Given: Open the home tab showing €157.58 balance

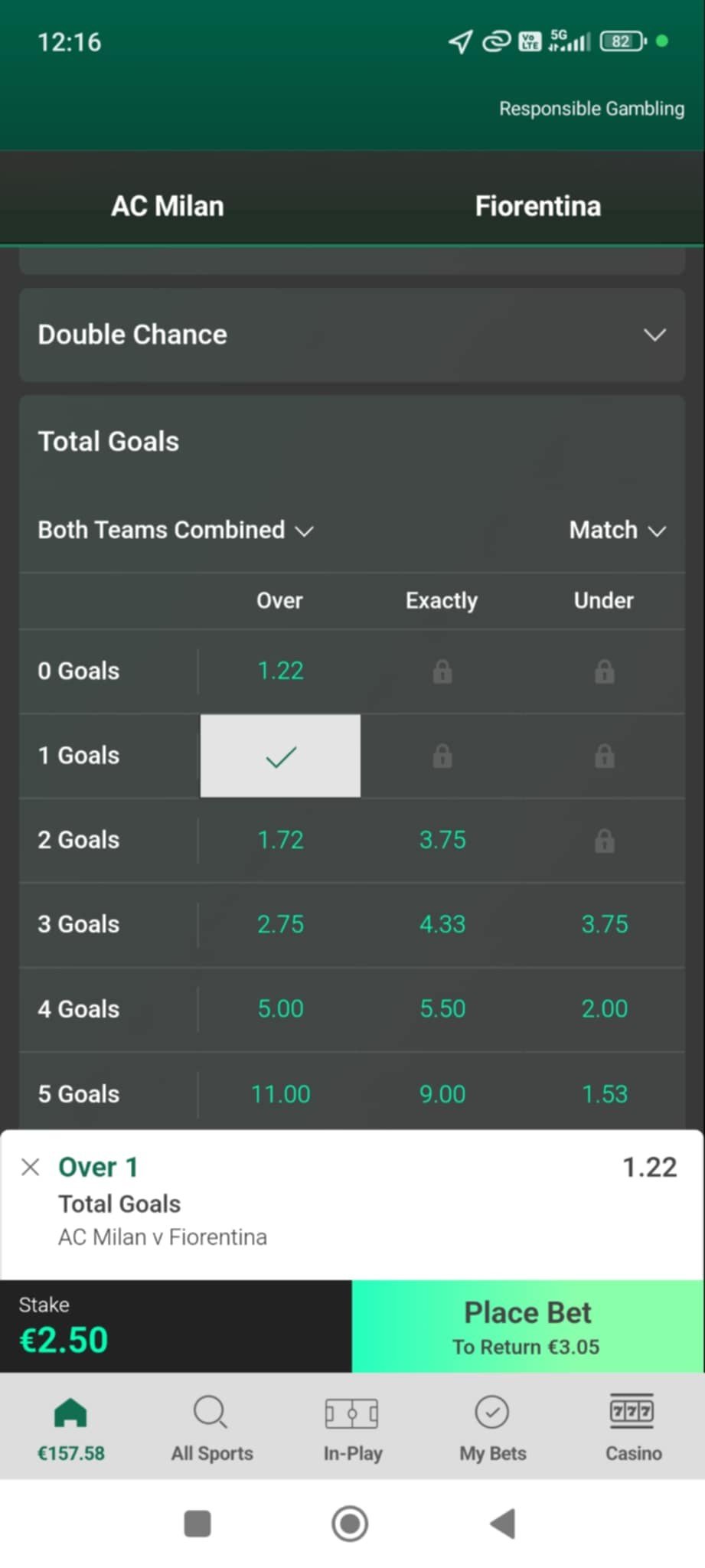Looking at the screenshot, I should (70, 1429).
